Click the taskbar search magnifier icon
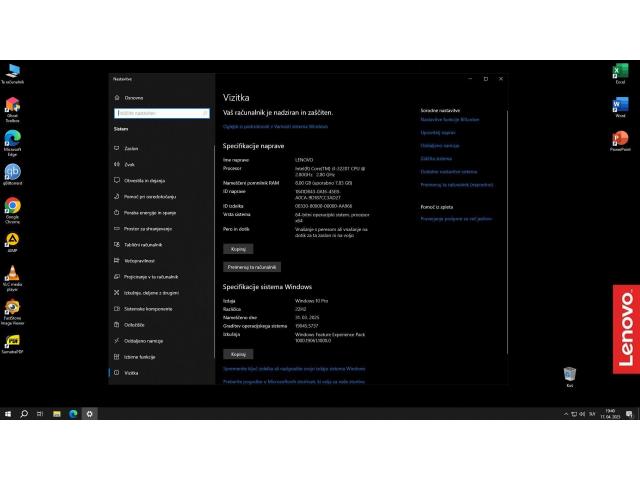Screen dimensions: 640x480 (24, 414)
